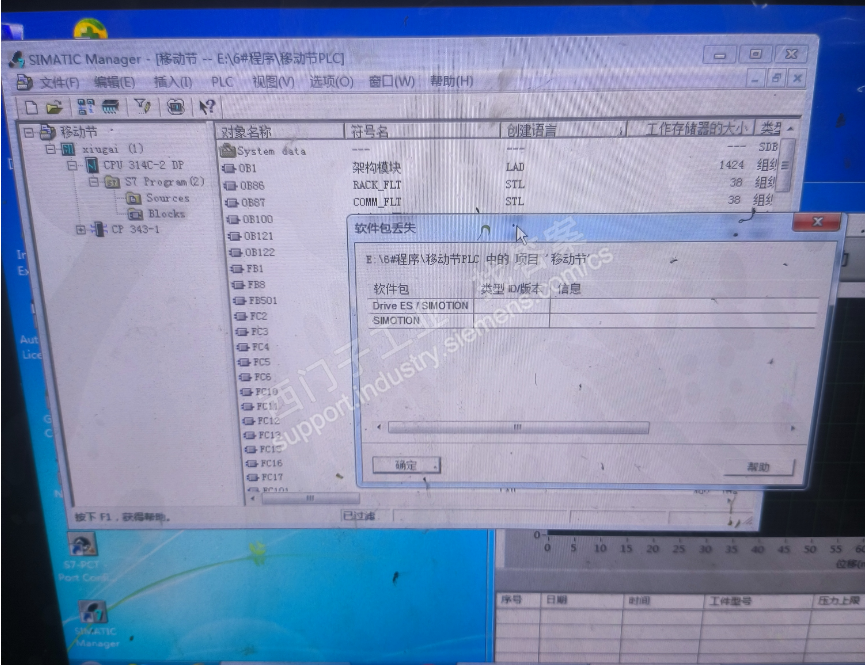This screenshot has height=665, width=865.
Task: Open the 编辑(E) menu
Action: click(114, 82)
